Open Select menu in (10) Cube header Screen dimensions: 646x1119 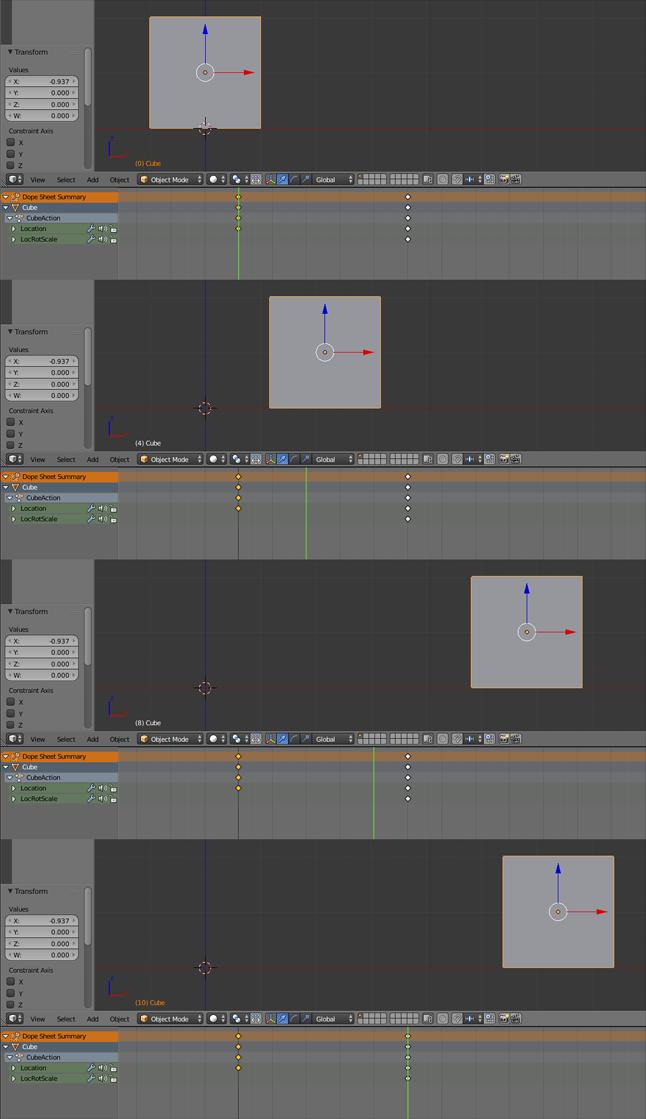click(x=66, y=1019)
